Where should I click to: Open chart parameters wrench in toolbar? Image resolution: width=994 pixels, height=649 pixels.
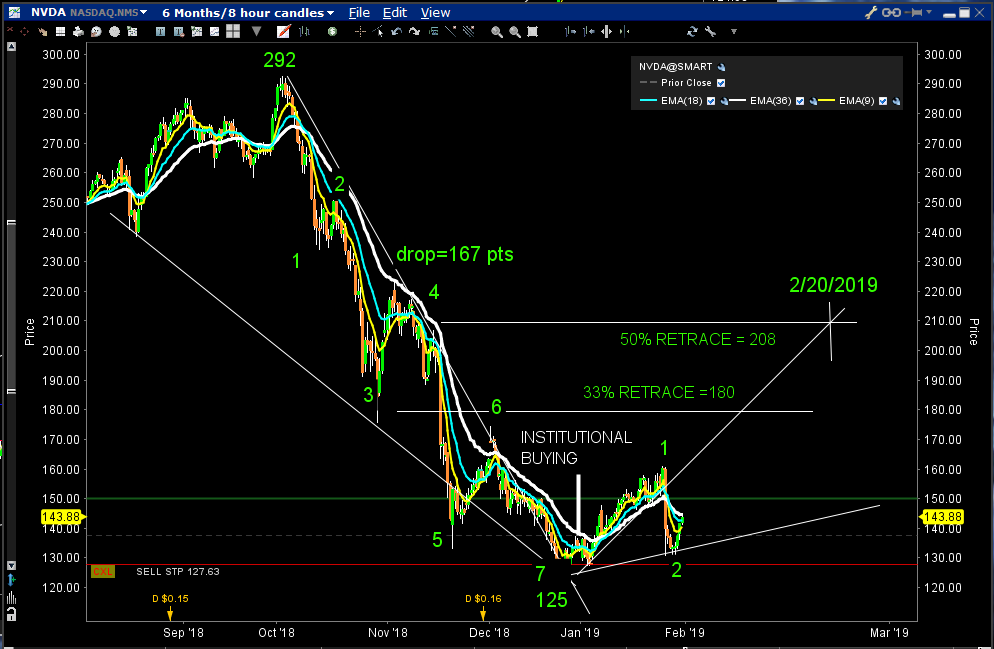(710, 31)
